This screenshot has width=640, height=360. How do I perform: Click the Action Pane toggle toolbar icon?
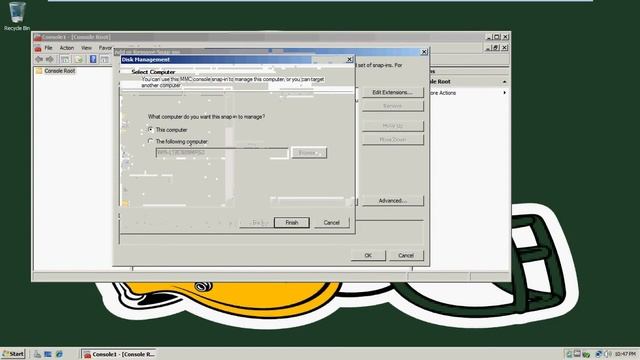[105, 60]
